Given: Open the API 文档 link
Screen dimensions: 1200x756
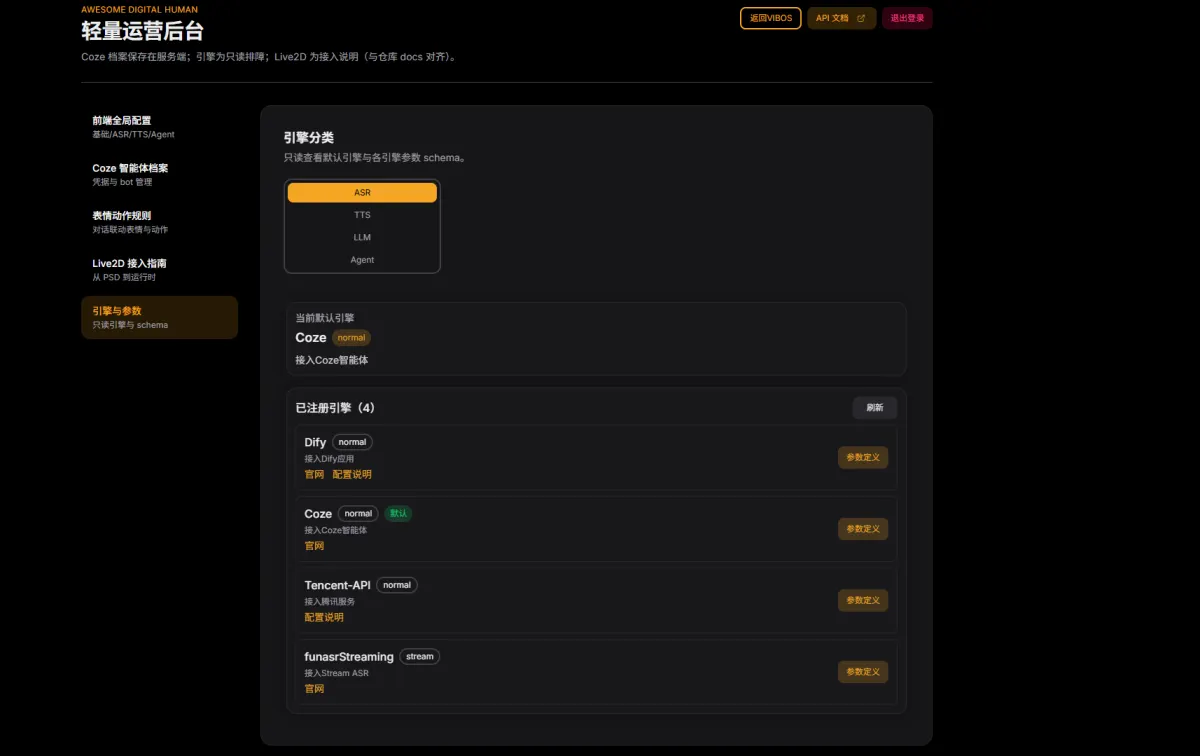Looking at the screenshot, I should tap(841, 18).
